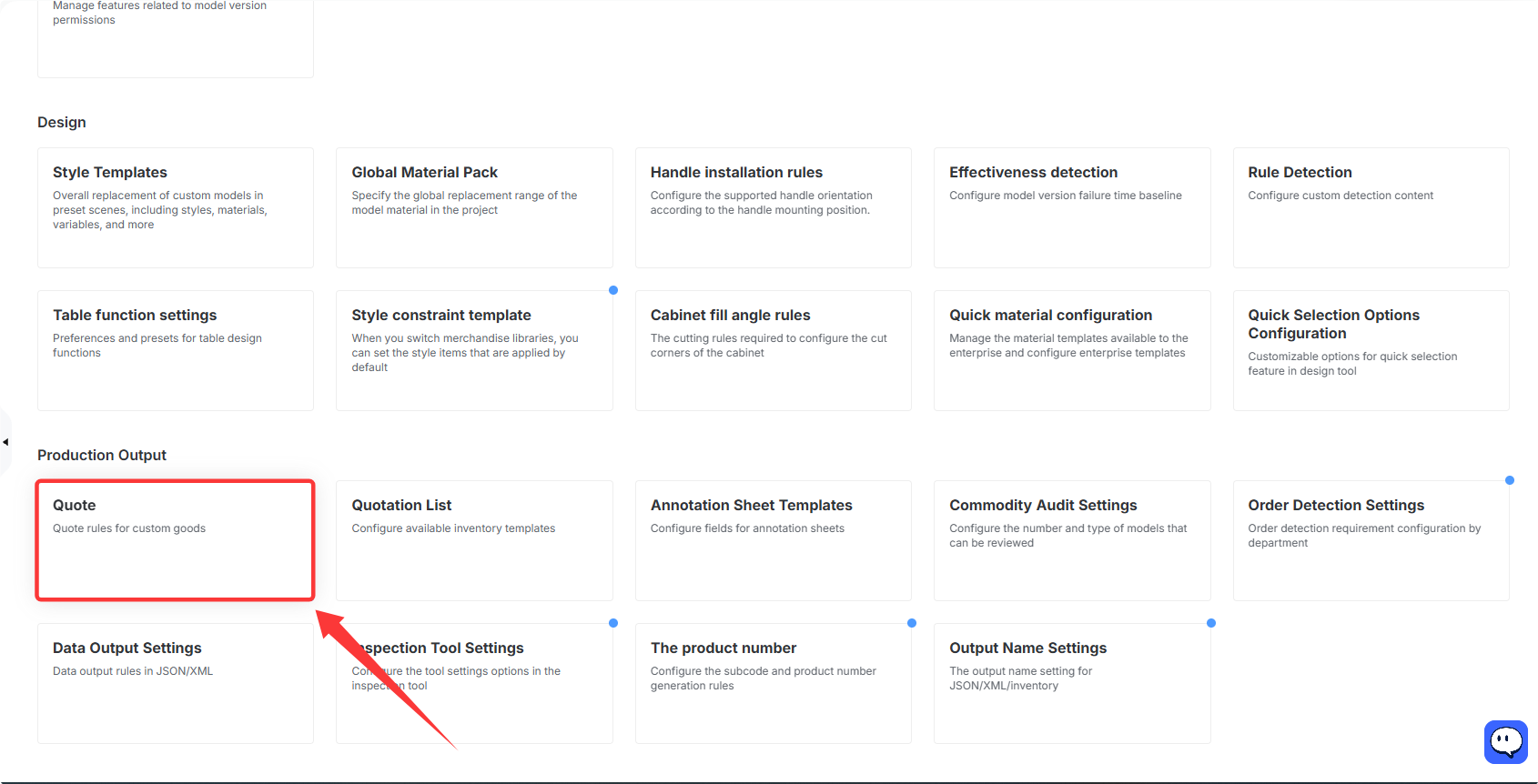The height and width of the screenshot is (784, 1538).
Task: Open Data Output Settings card
Action: (x=176, y=683)
